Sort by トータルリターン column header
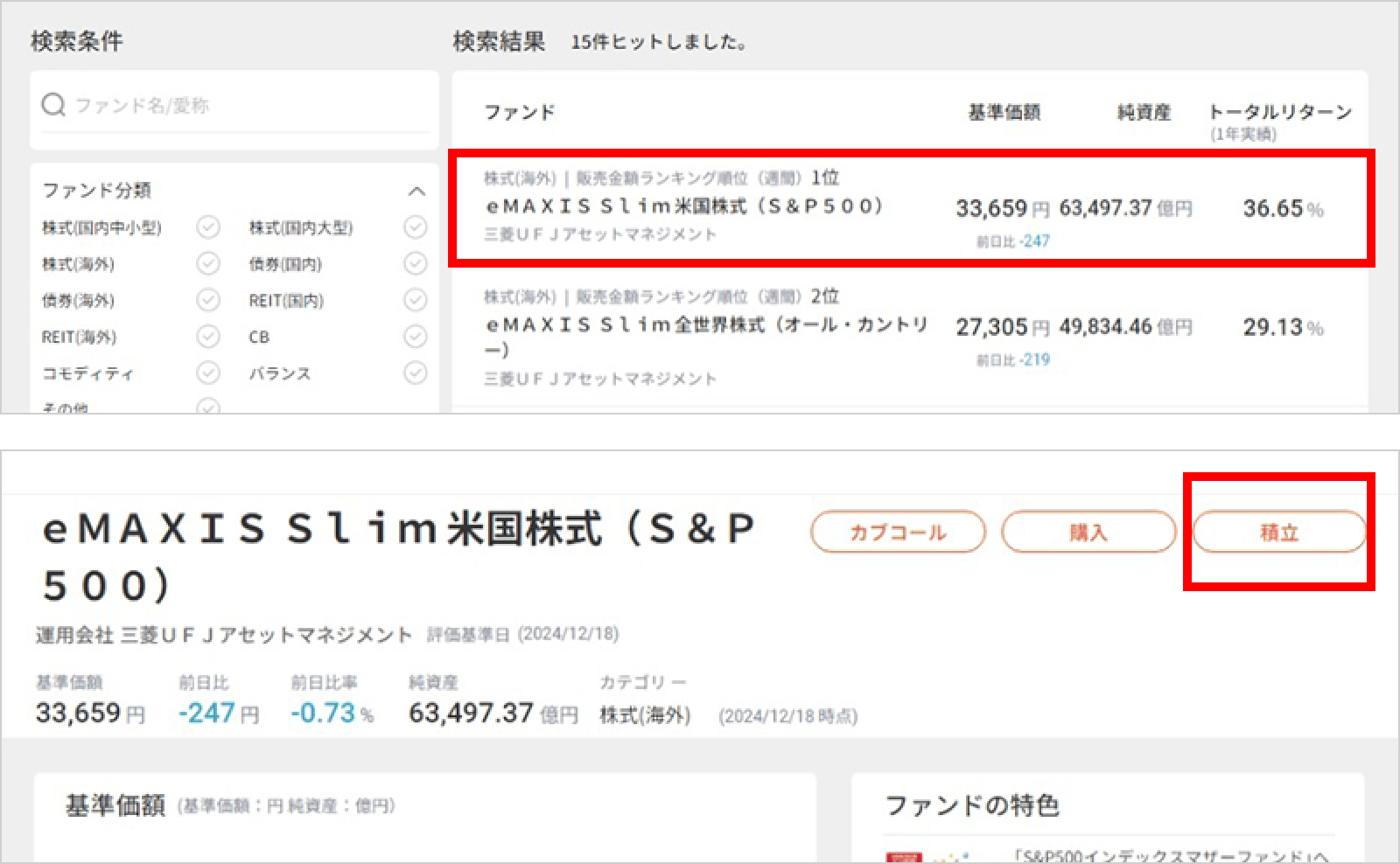The image size is (1400, 864). [x=1279, y=113]
